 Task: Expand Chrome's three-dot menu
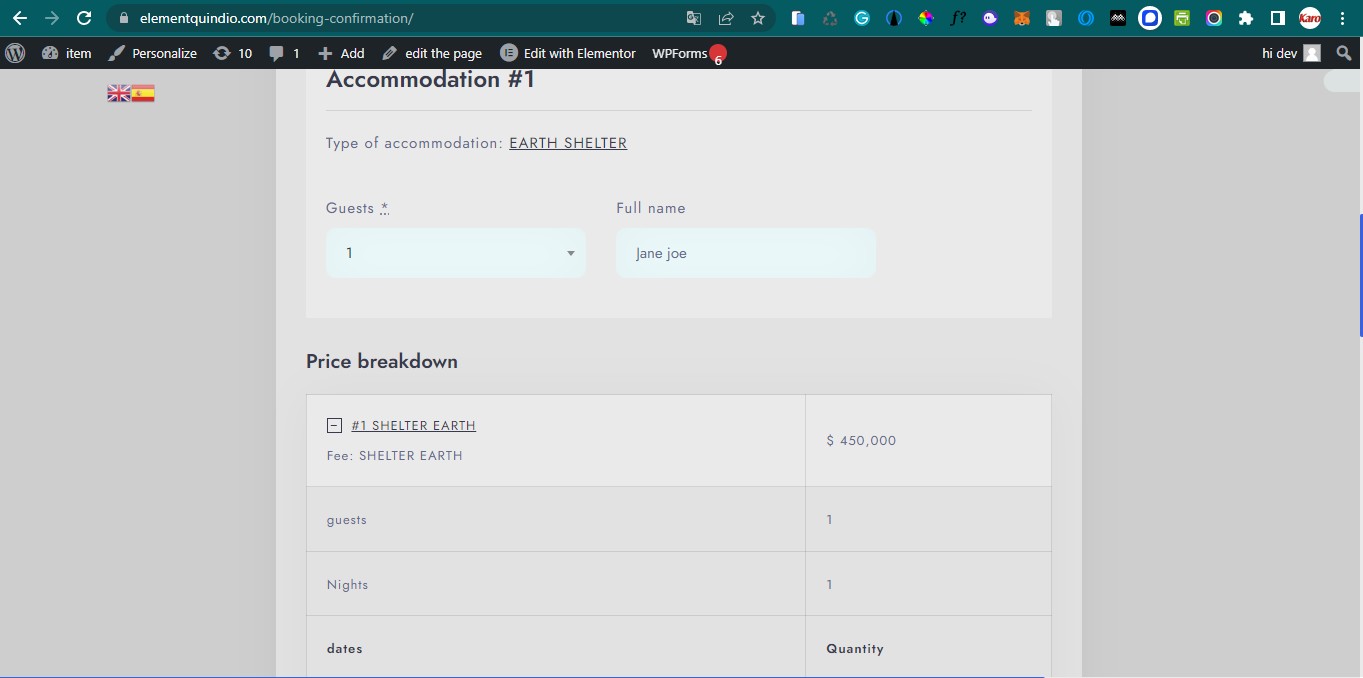(1342, 18)
